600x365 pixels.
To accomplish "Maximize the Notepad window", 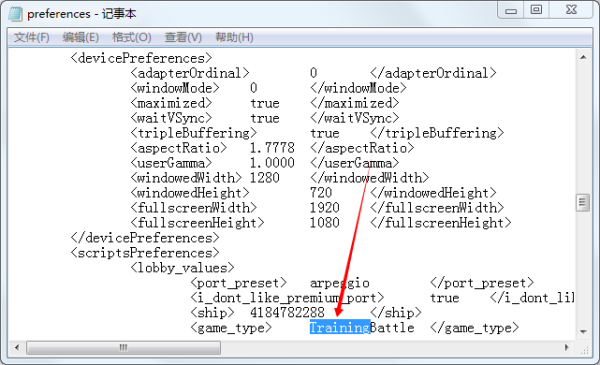I will point(536,10).
